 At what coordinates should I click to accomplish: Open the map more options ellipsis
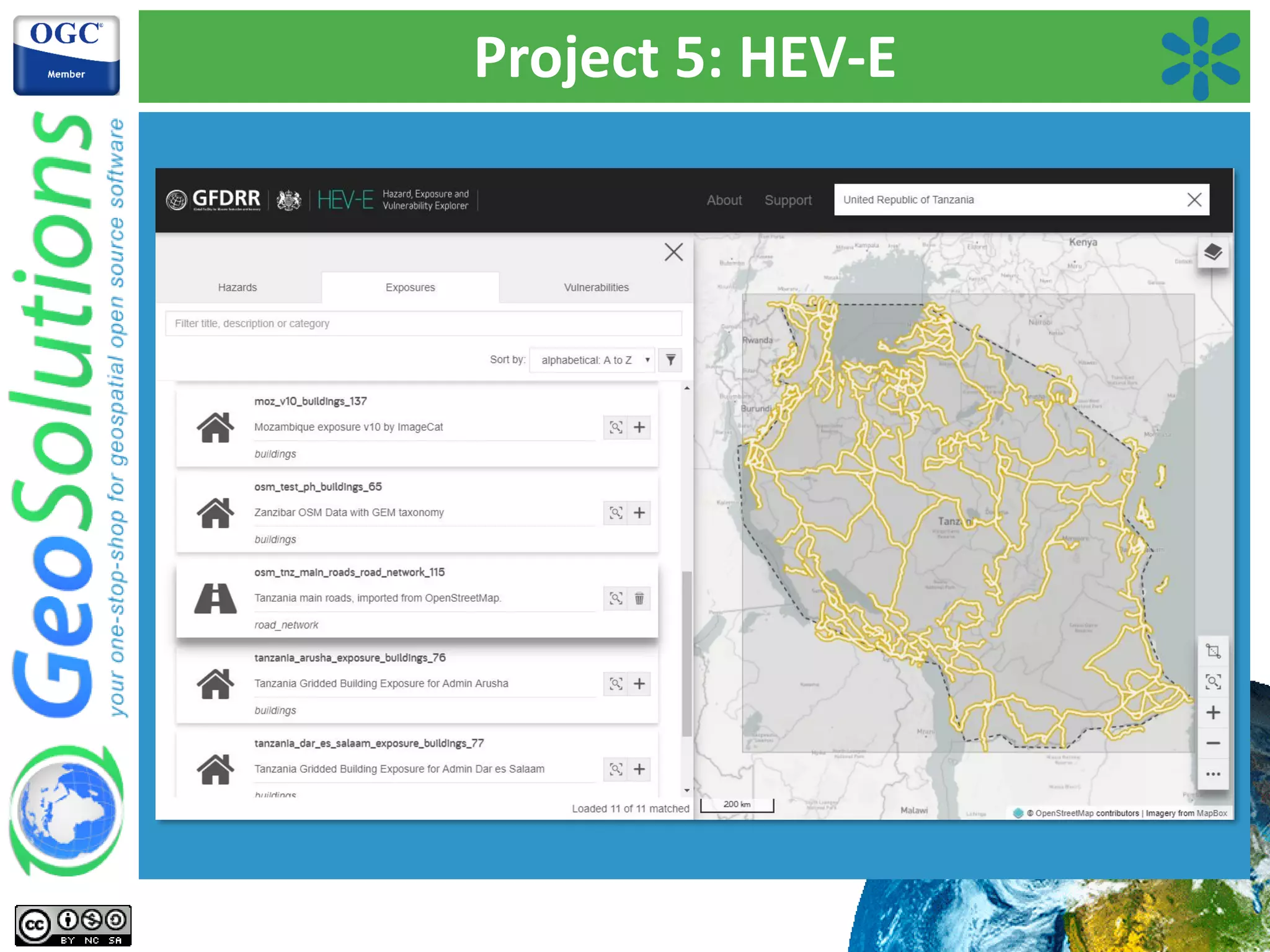point(1213,774)
